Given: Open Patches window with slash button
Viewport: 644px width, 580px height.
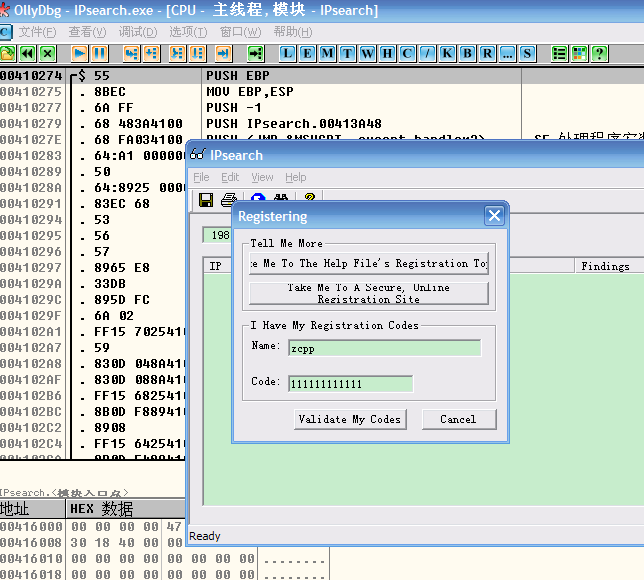Looking at the screenshot, I should 428,54.
